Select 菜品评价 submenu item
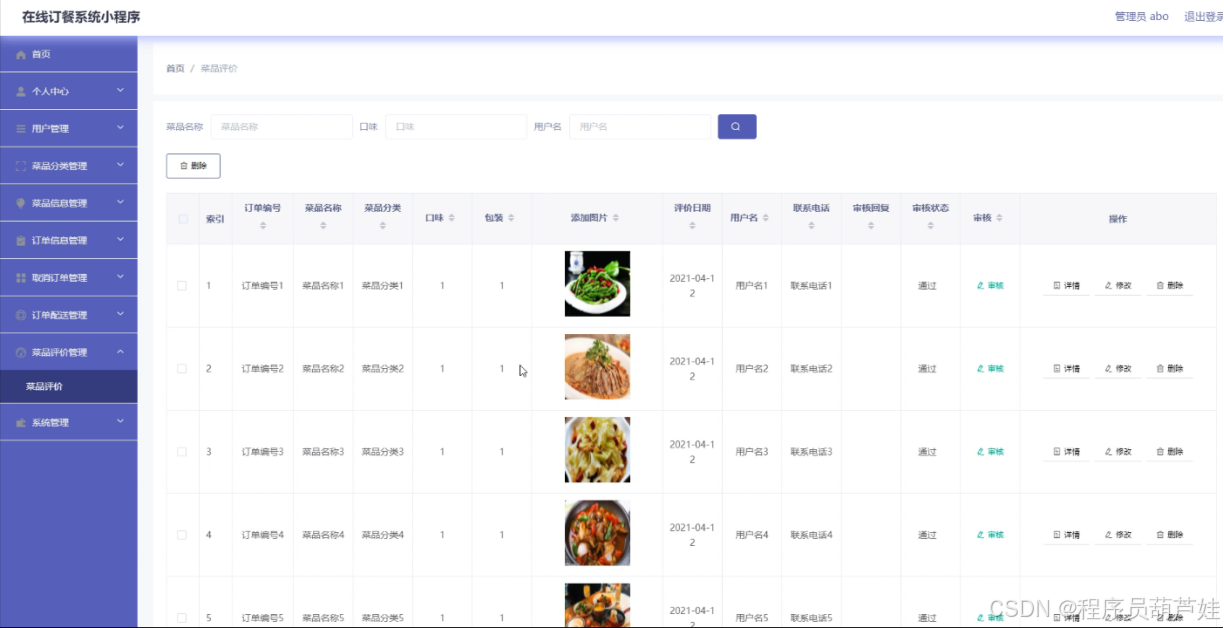1224x628 pixels. [69, 386]
